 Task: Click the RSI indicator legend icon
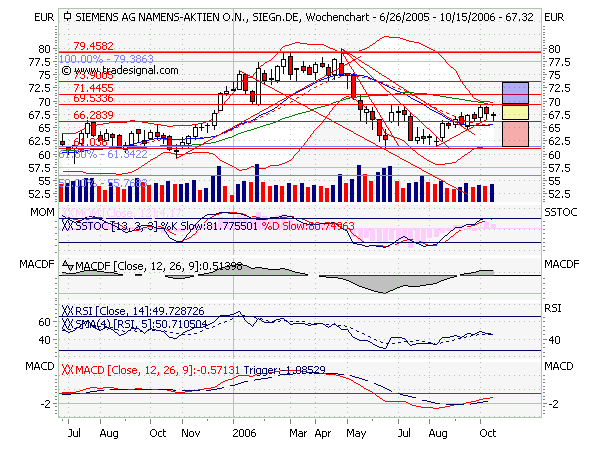pyautogui.click(x=67, y=311)
